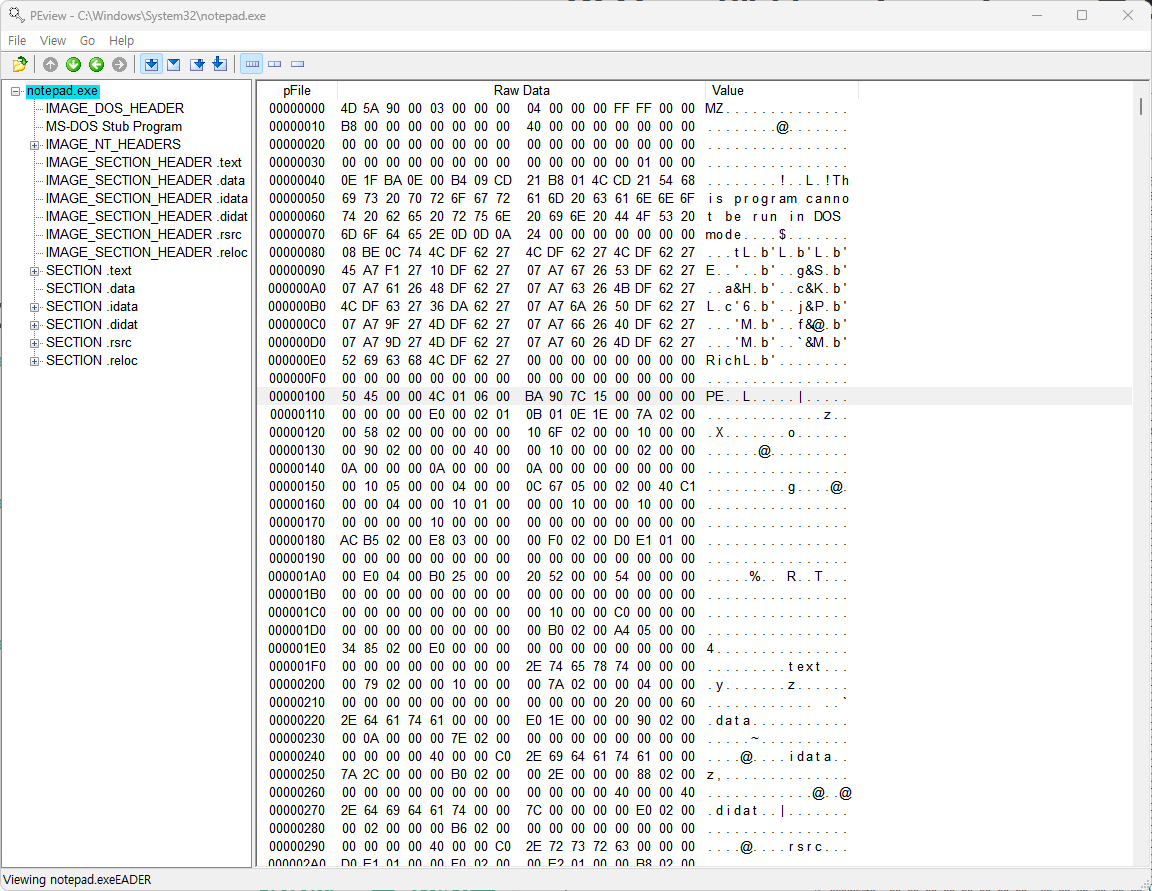Expand the SECTION .text tree node
Viewport: 1152px width, 891px height.
coord(34,271)
